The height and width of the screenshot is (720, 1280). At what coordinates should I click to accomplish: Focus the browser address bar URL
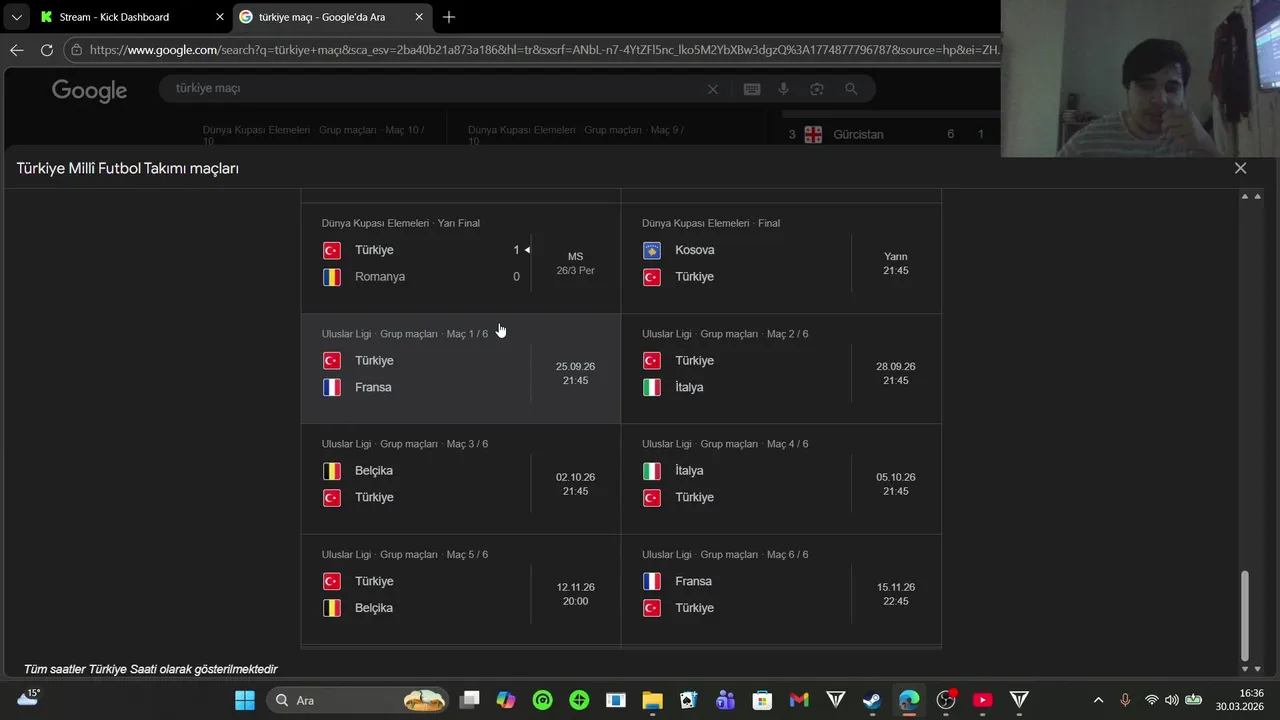tap(544, 49)
